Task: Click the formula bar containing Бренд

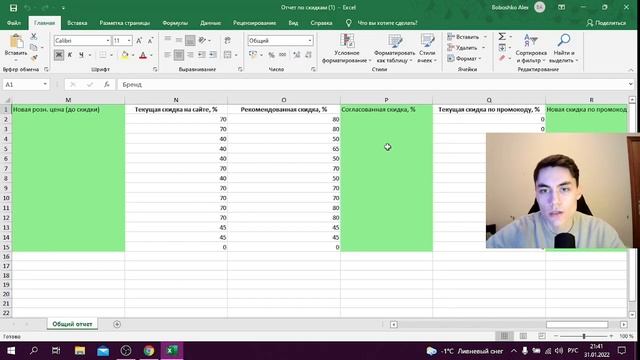Action: tap(373, 84)
